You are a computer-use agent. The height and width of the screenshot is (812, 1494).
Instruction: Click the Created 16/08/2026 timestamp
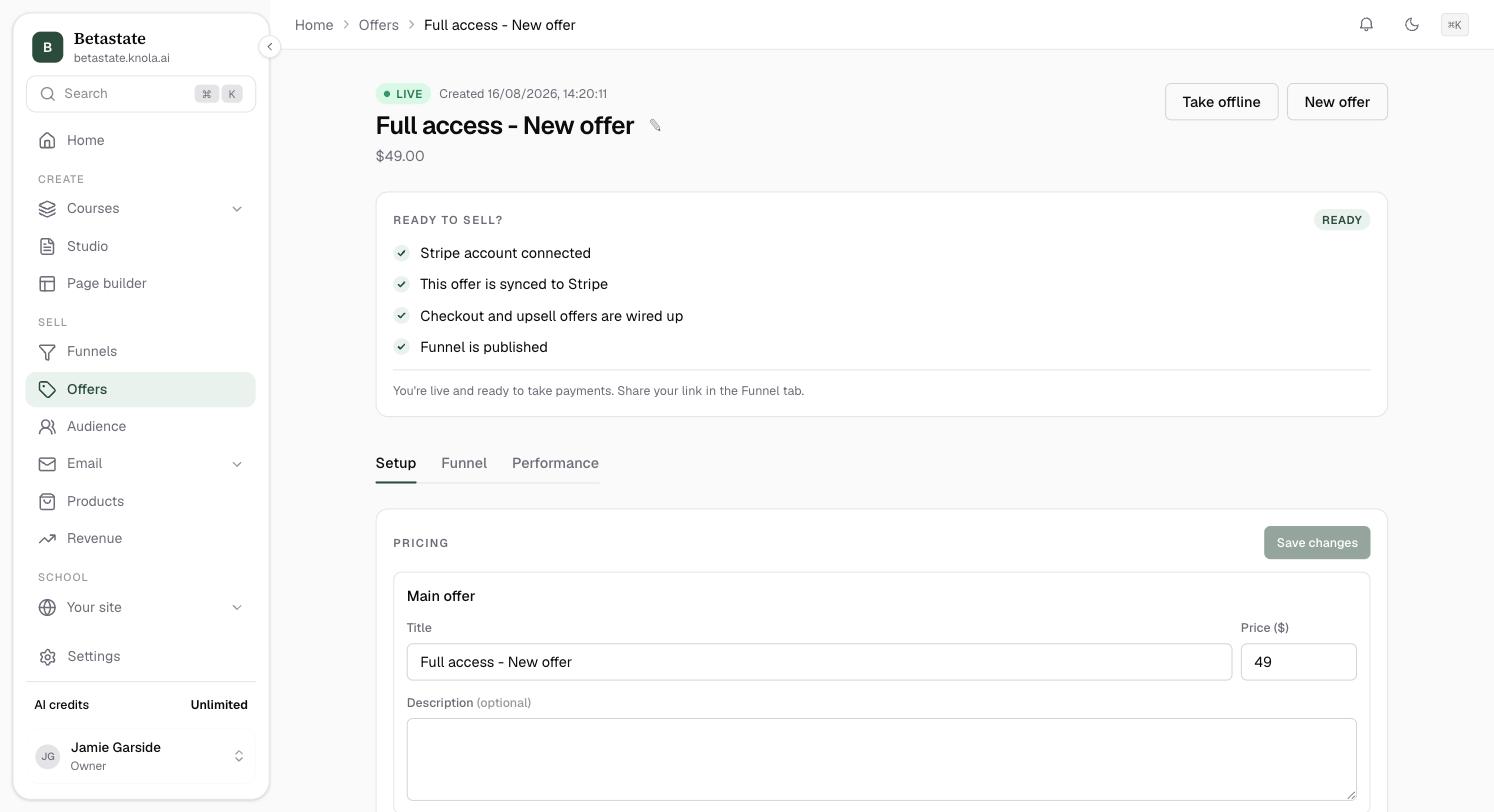[523, 94]
